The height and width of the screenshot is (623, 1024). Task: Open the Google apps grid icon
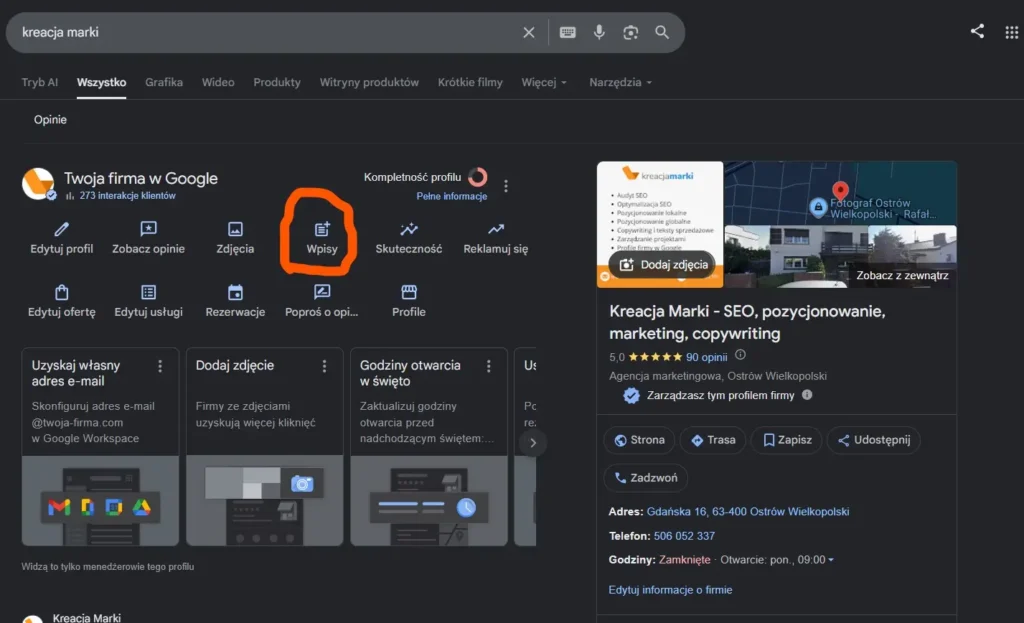pos(1011,32)
